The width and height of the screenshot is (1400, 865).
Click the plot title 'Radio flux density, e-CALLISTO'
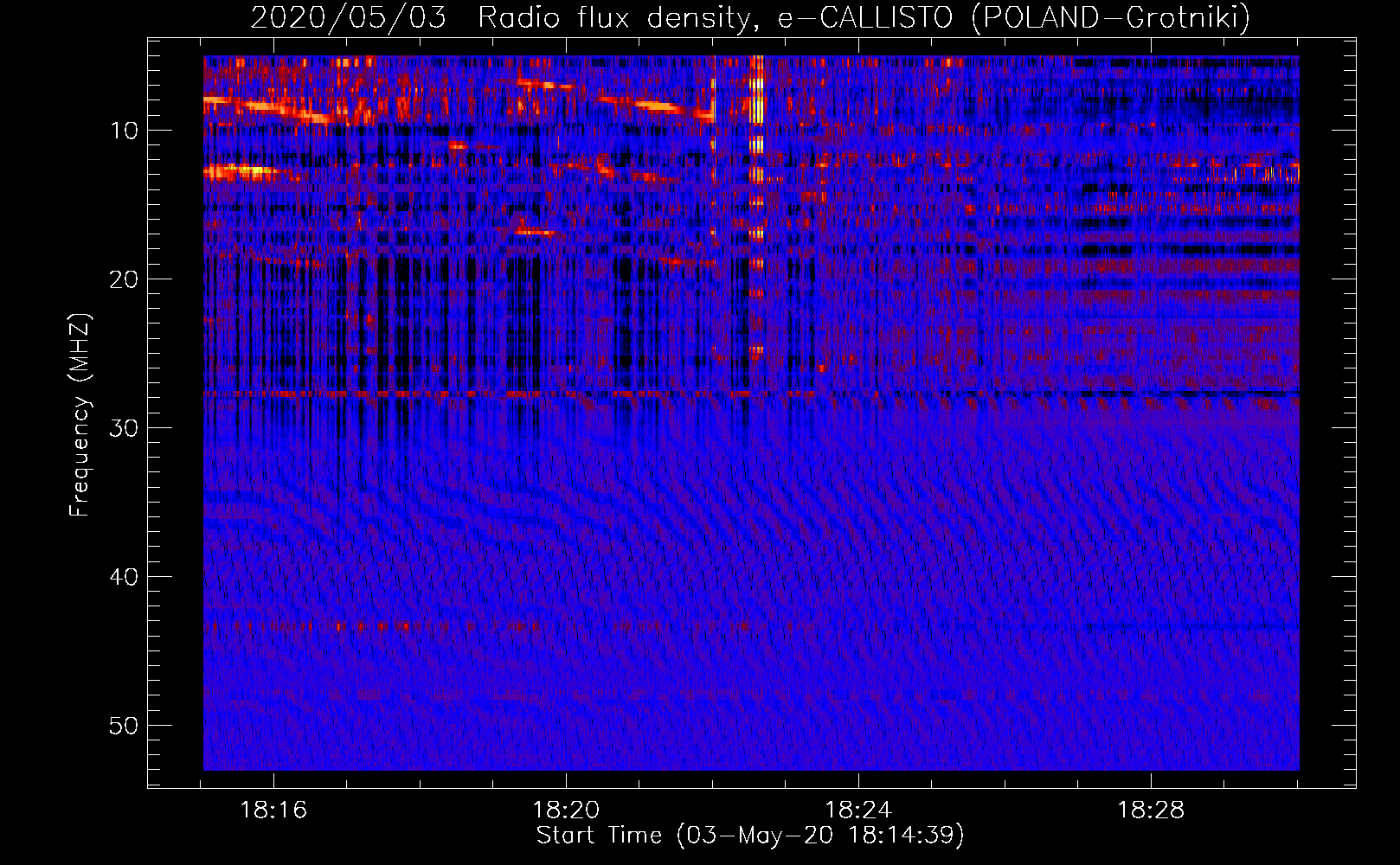(716, 18)
